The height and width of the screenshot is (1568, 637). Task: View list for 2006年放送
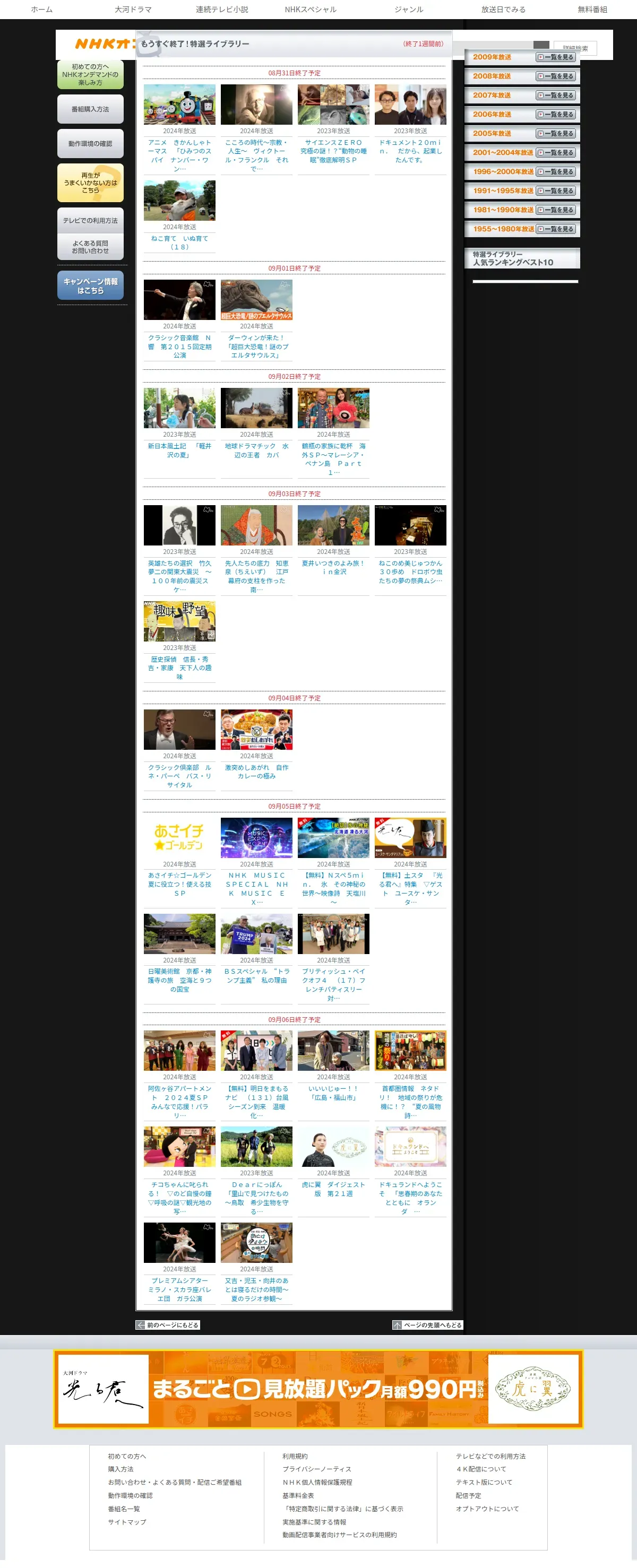coord(555,115)
